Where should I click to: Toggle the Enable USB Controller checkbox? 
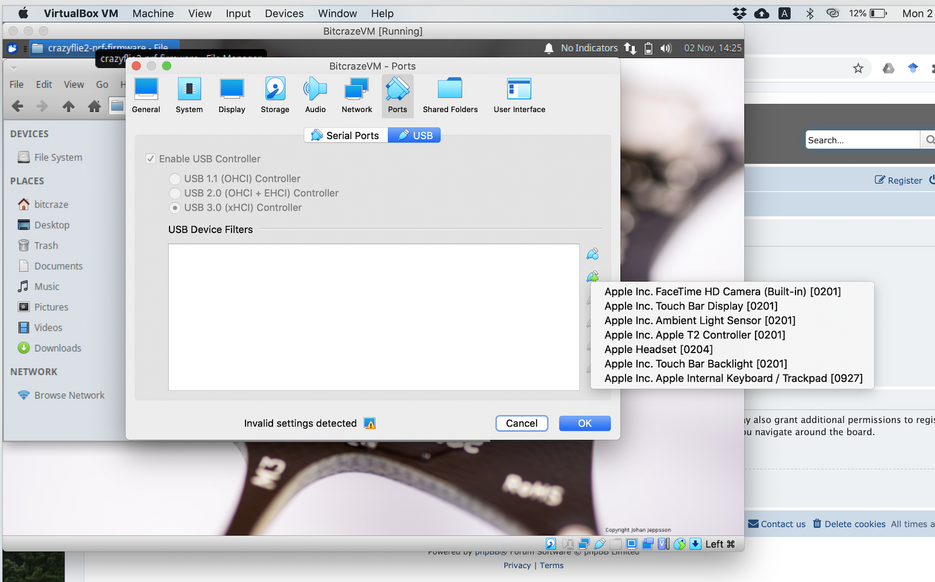pos(151,159)
